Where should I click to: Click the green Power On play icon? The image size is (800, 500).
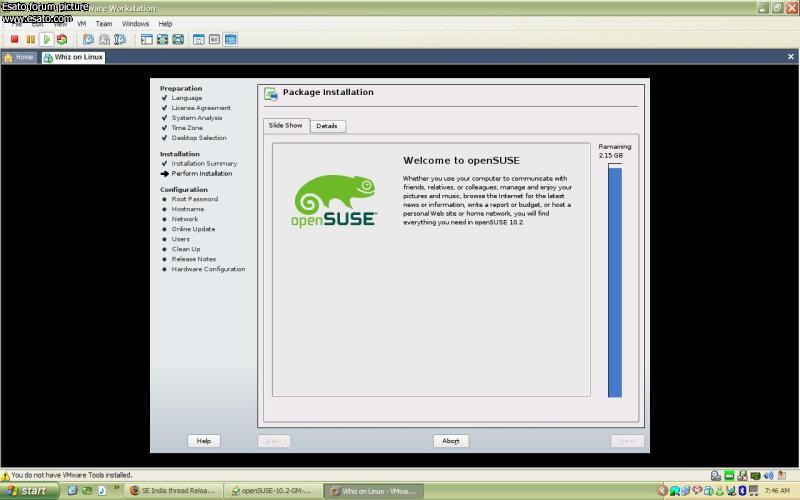tap(46, 39)
